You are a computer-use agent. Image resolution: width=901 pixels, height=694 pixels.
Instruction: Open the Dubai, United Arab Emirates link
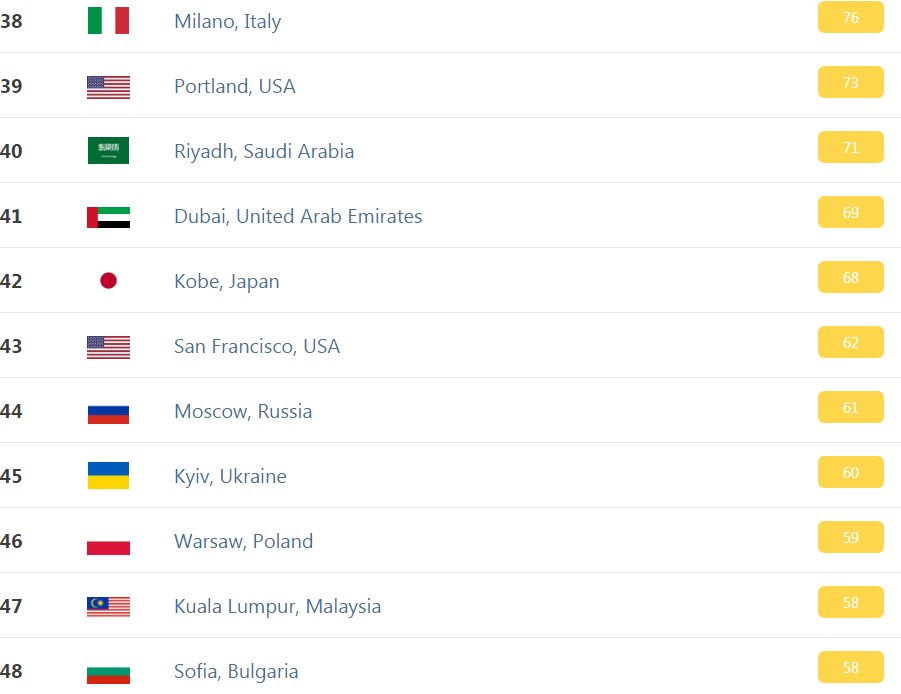298,216
